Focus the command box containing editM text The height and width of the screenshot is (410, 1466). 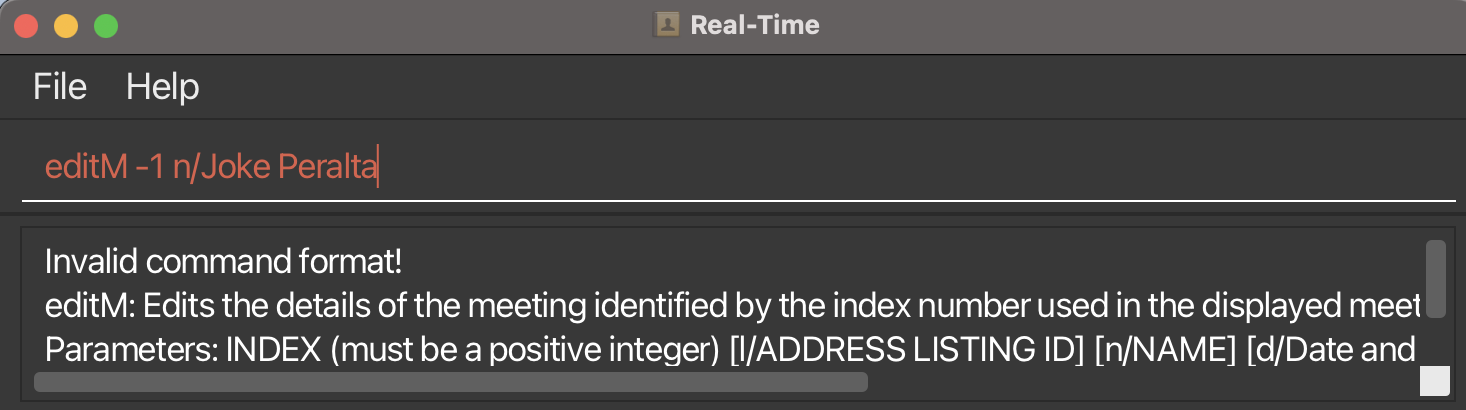click(738, 168)
